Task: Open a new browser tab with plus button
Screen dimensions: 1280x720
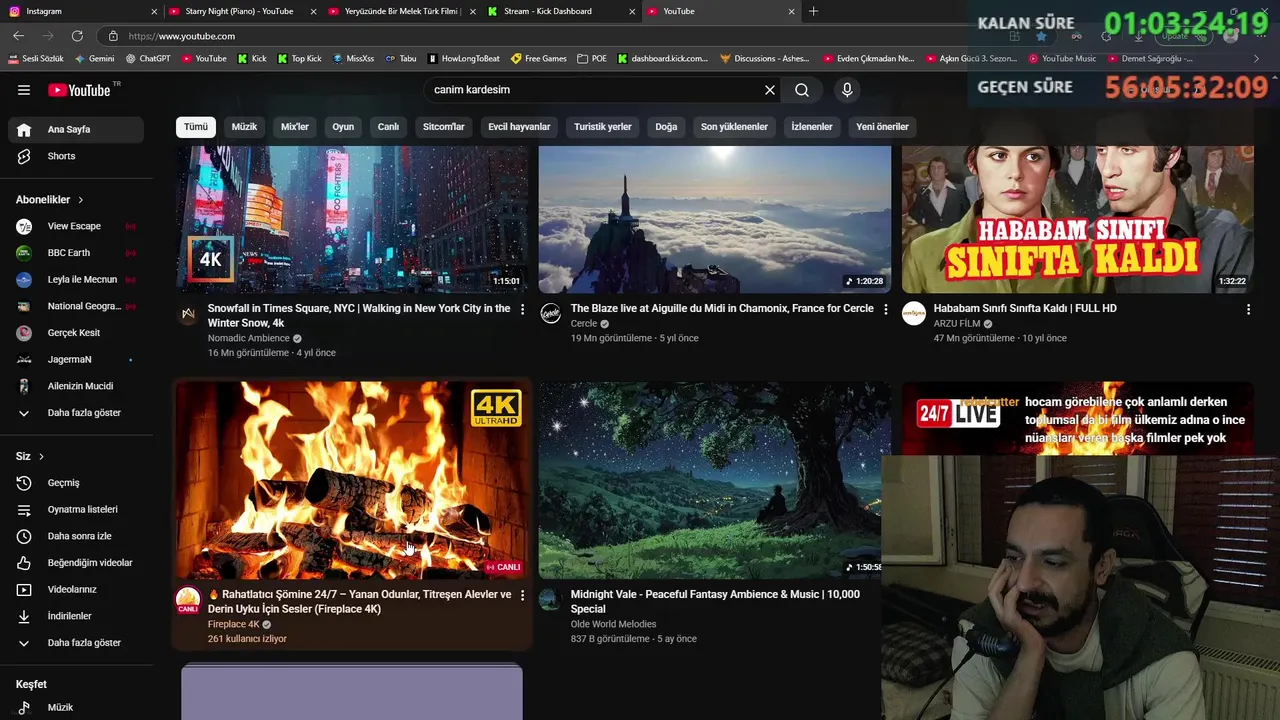Action: coord(813,11)
